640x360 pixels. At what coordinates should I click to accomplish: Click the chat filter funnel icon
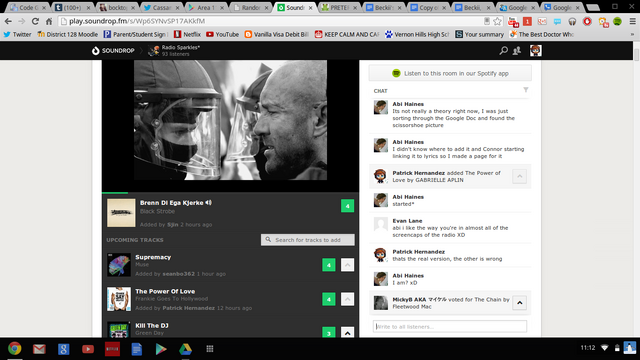(x=526, y=90)
